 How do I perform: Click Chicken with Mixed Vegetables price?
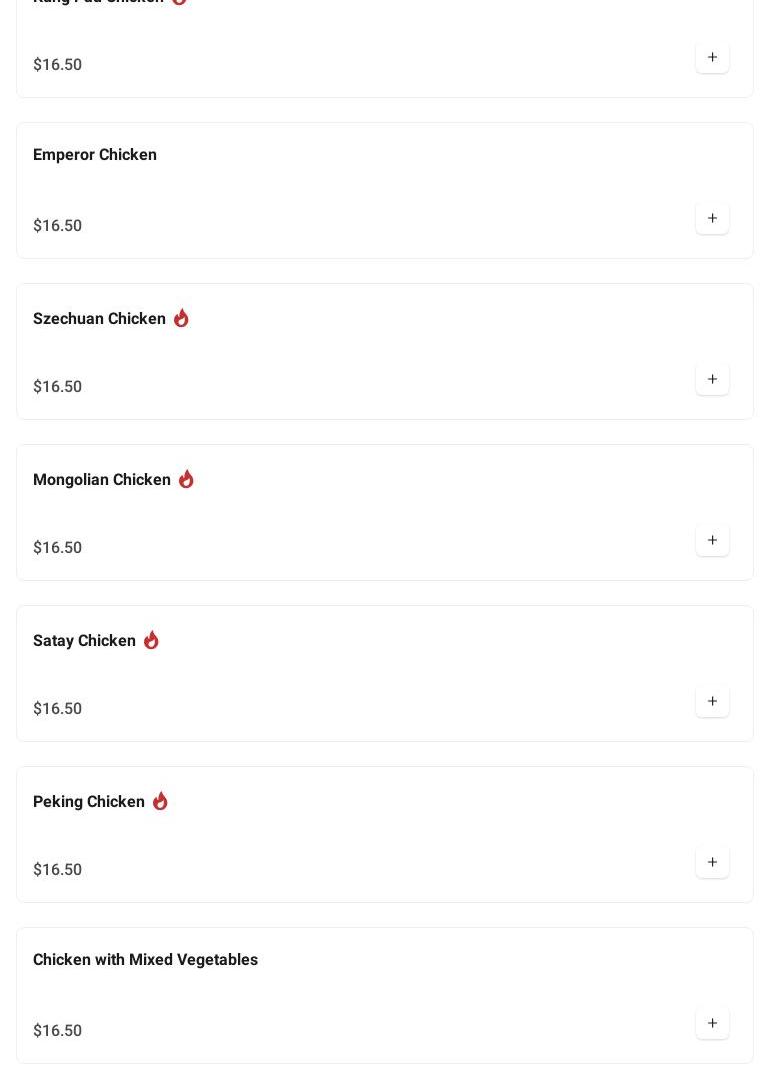pyautogui.click(x=58, y=1031)
